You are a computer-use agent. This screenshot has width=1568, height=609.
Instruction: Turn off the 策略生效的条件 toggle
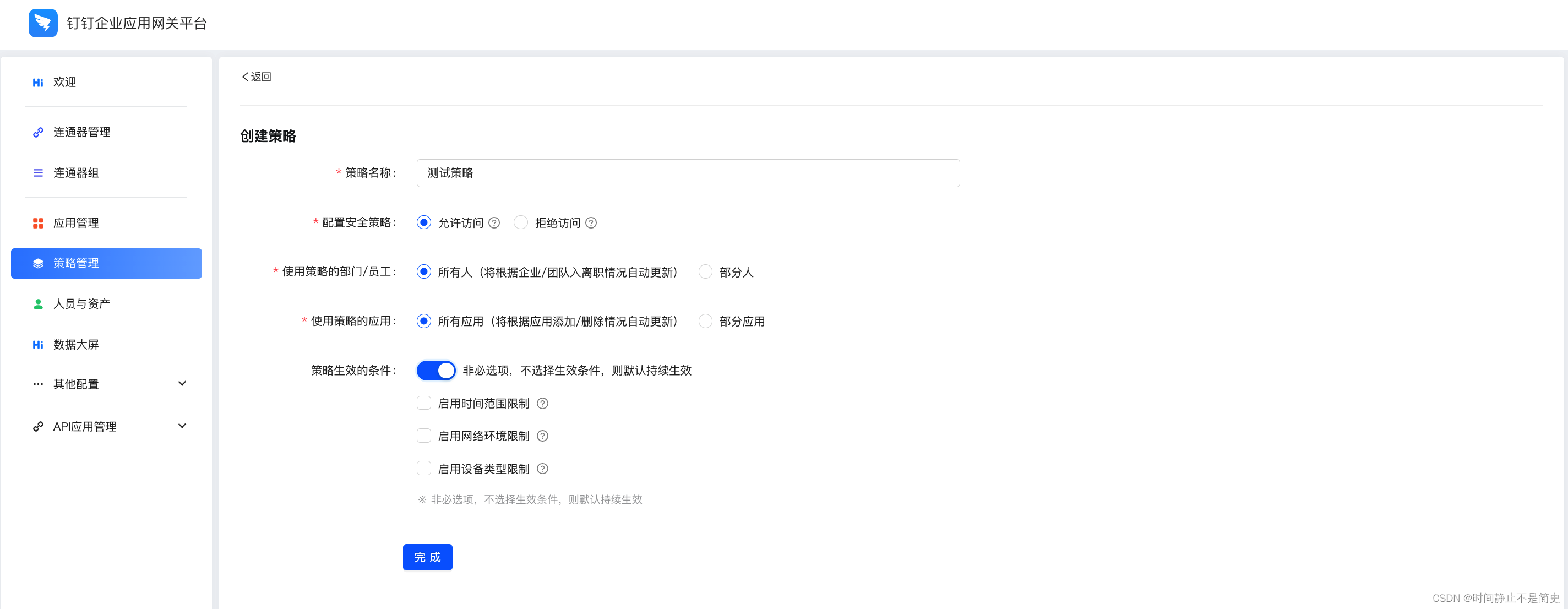point(436,369)
